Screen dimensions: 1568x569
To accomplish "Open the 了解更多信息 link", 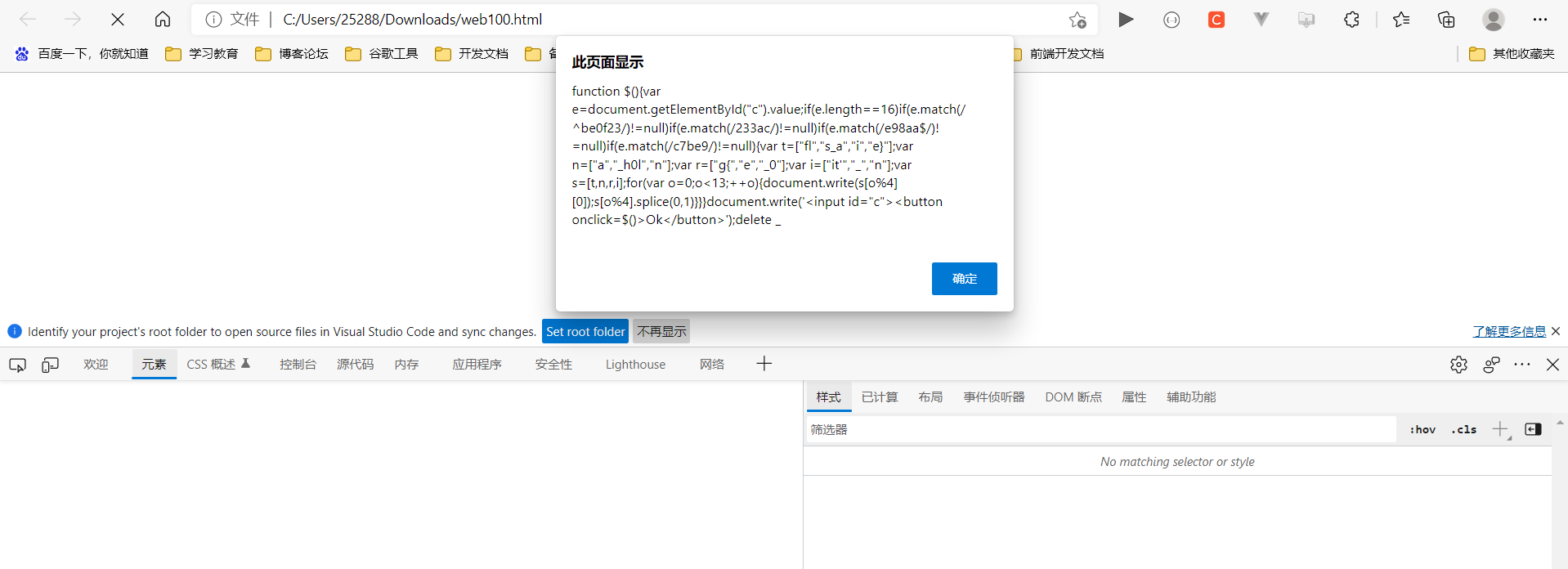I will (1509, 331).
